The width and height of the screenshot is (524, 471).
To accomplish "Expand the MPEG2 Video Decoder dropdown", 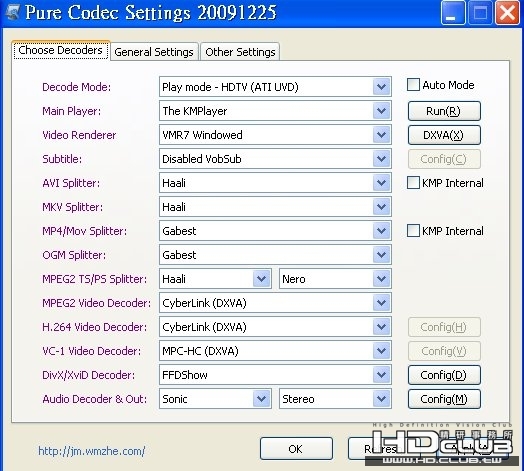I will click(275, 303).
